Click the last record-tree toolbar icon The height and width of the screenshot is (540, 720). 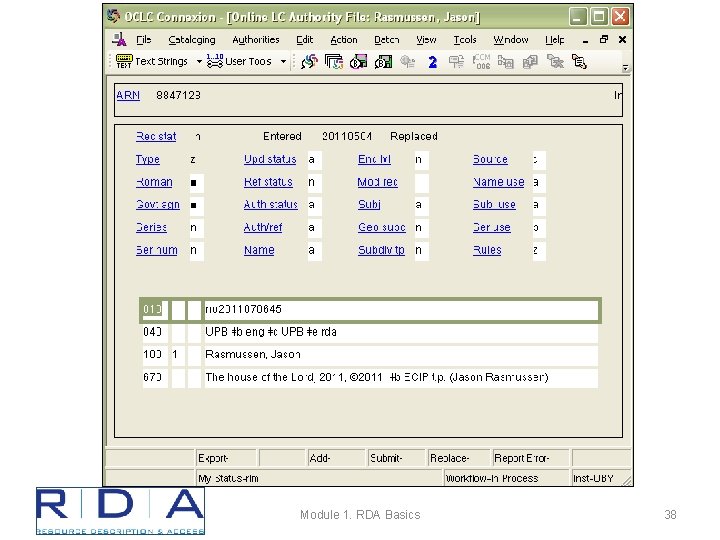tap(579, 62)
